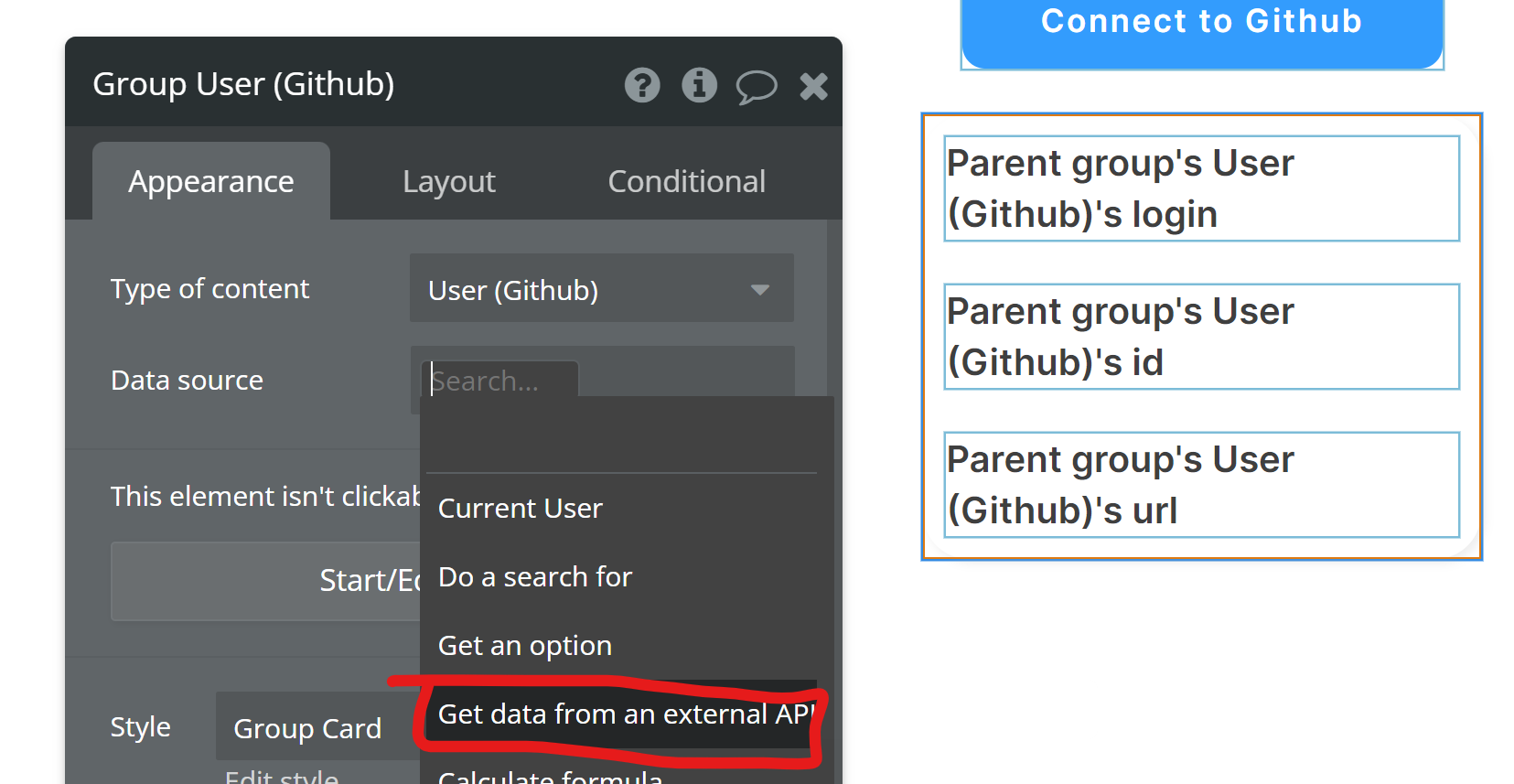Select the Calculate formula option
The width and height of the screenshot is (1514, 784).
coord(550,776)
